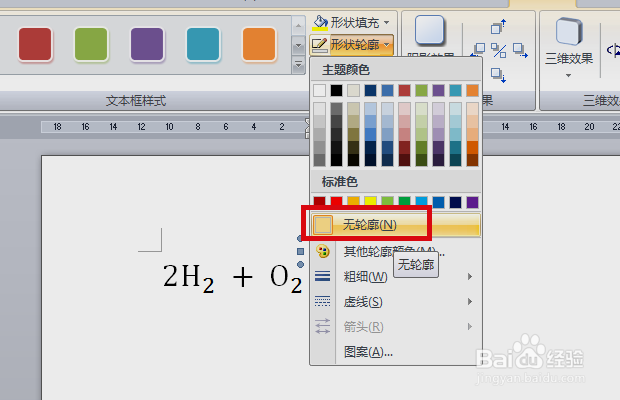This screenshot has height=400, width=620.
Task: Pick dark navy standard color
Action: click(x=456, y=201)
